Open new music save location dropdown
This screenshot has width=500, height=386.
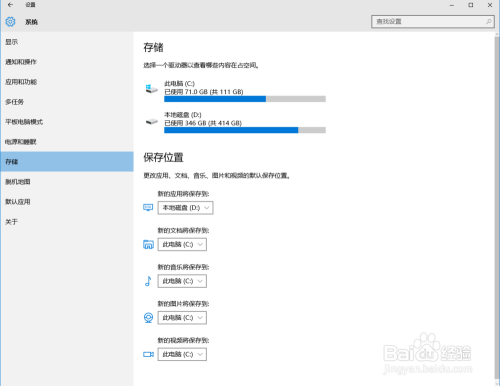pyautogui.click(x=182, y=281)
